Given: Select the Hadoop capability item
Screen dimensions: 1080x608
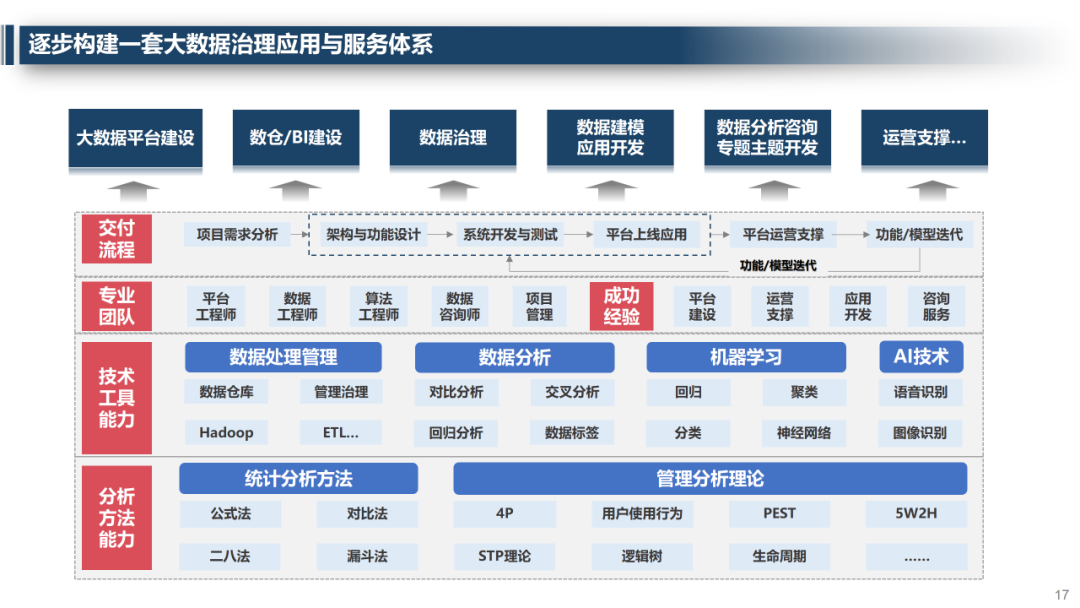Looking at the screenshot, I should coord(227,433).
